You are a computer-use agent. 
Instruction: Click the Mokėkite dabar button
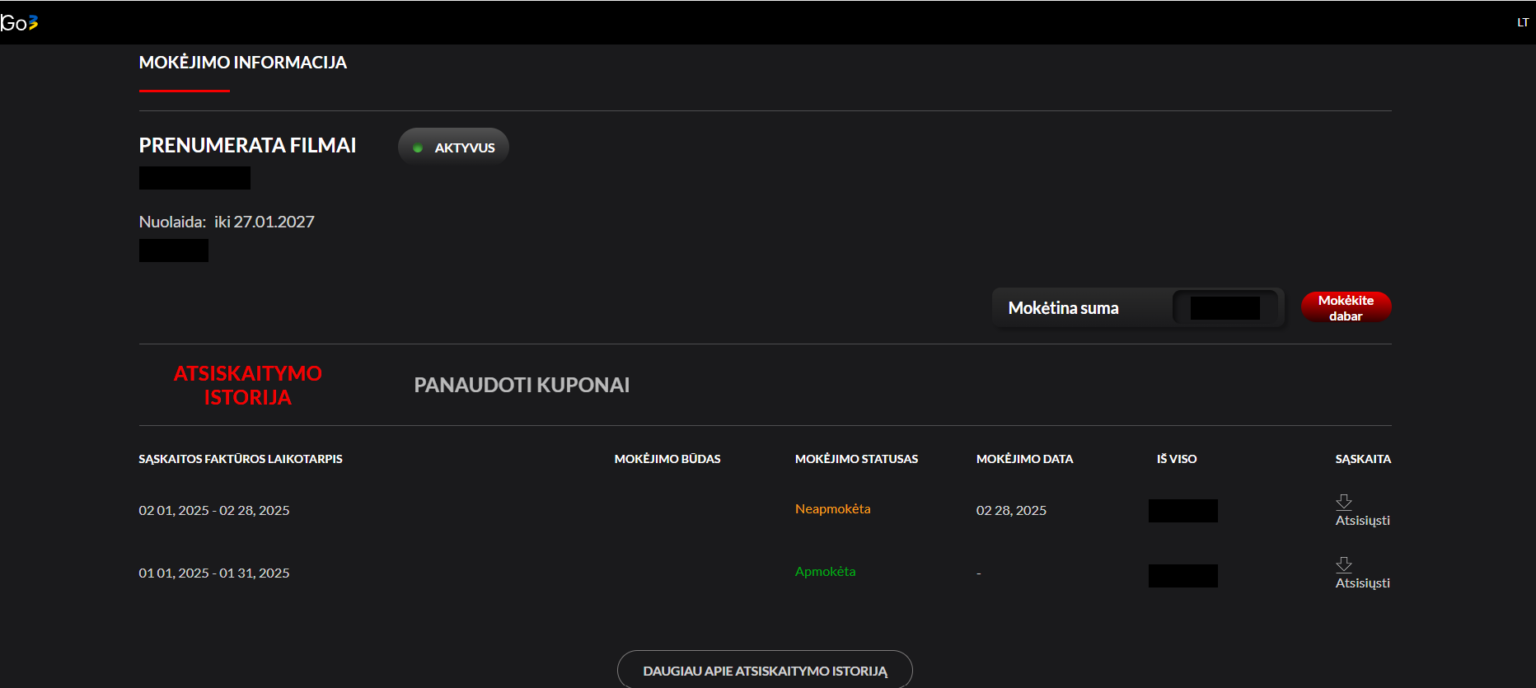coord(1346,307)
